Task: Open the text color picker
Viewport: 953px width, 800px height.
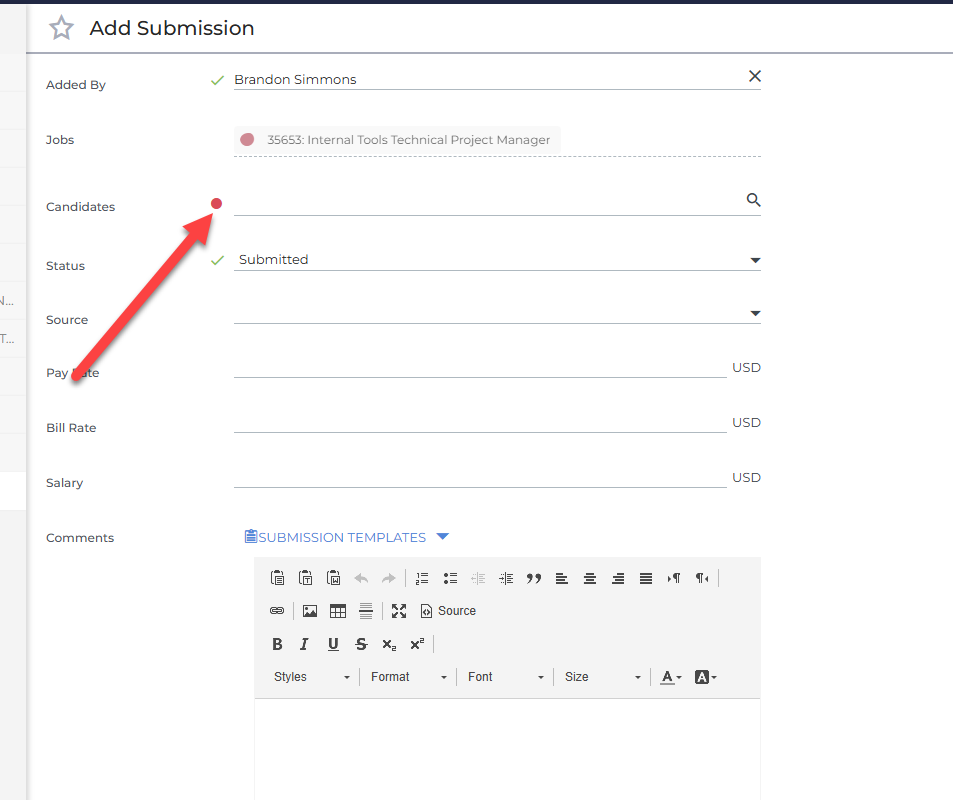Action: click(x=671, y=677)
